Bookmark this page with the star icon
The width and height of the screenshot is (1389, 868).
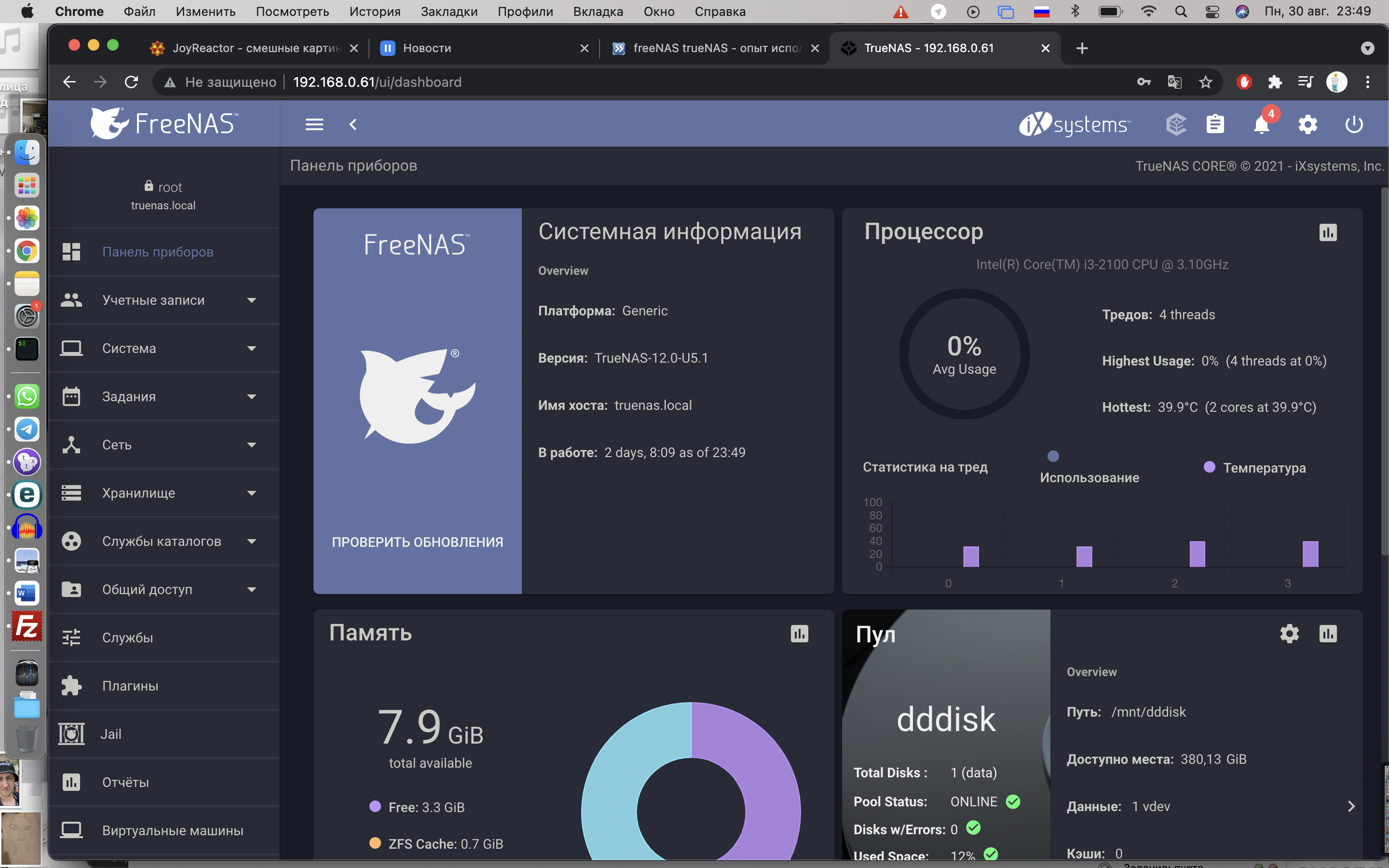point(1205,82)
